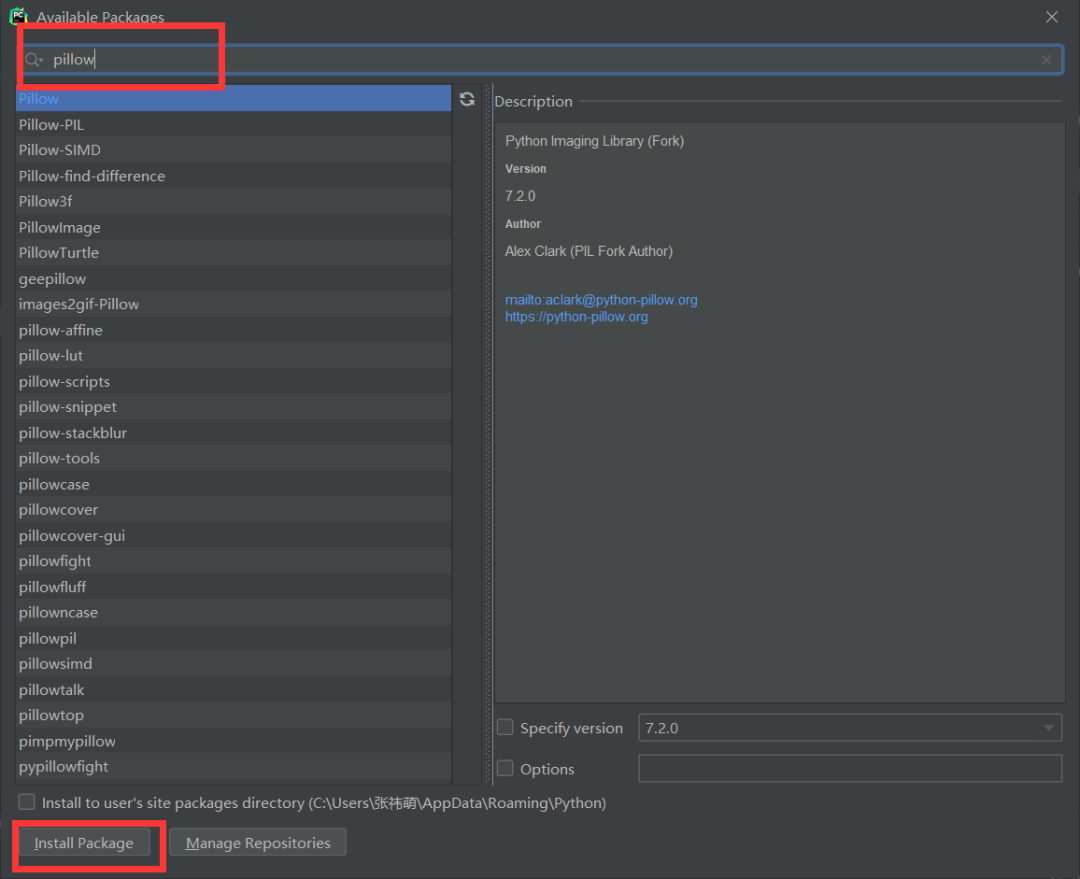The height and width of the screenshot is (879, 1080).
Task: Click the Python Imaging Library (Fork) description text
Action: pyautogui.click(x=594, y=141)
